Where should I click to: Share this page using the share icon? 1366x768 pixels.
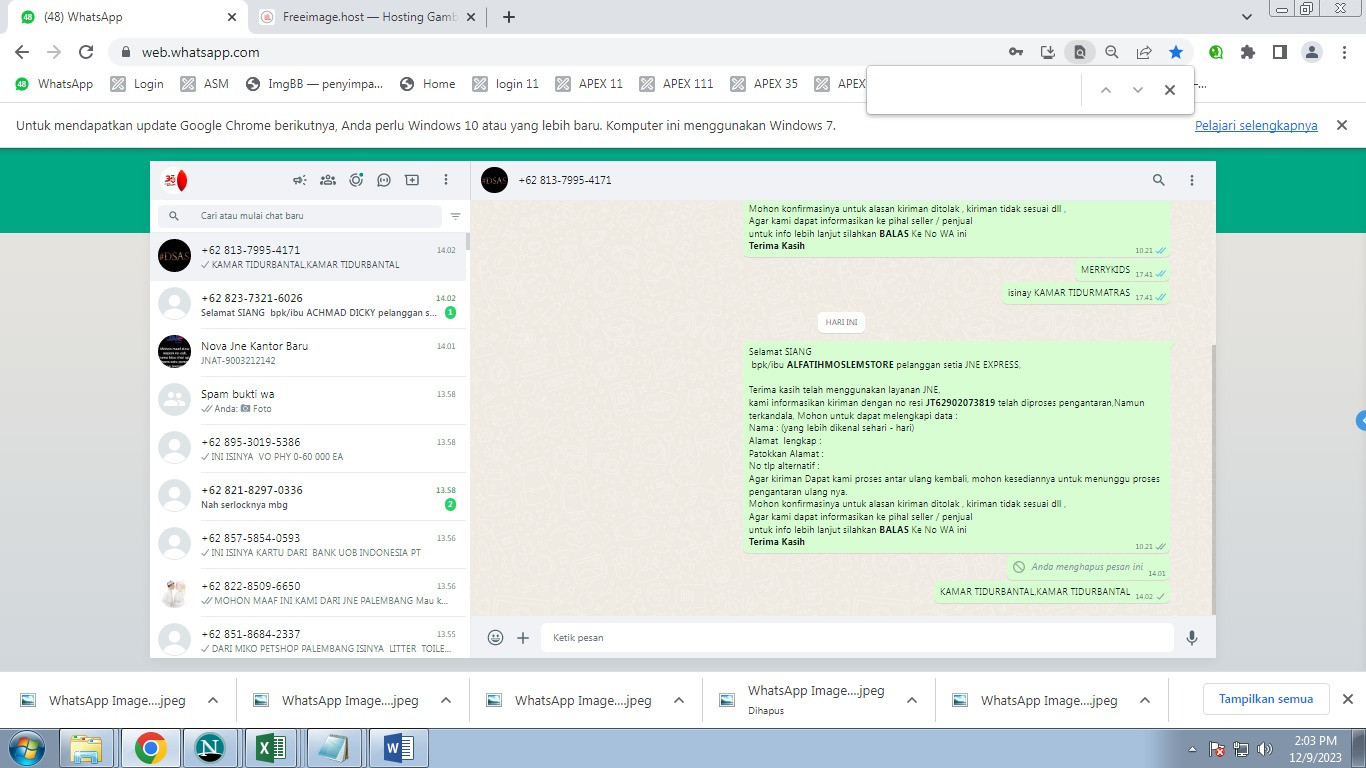tap(1143, 52)
